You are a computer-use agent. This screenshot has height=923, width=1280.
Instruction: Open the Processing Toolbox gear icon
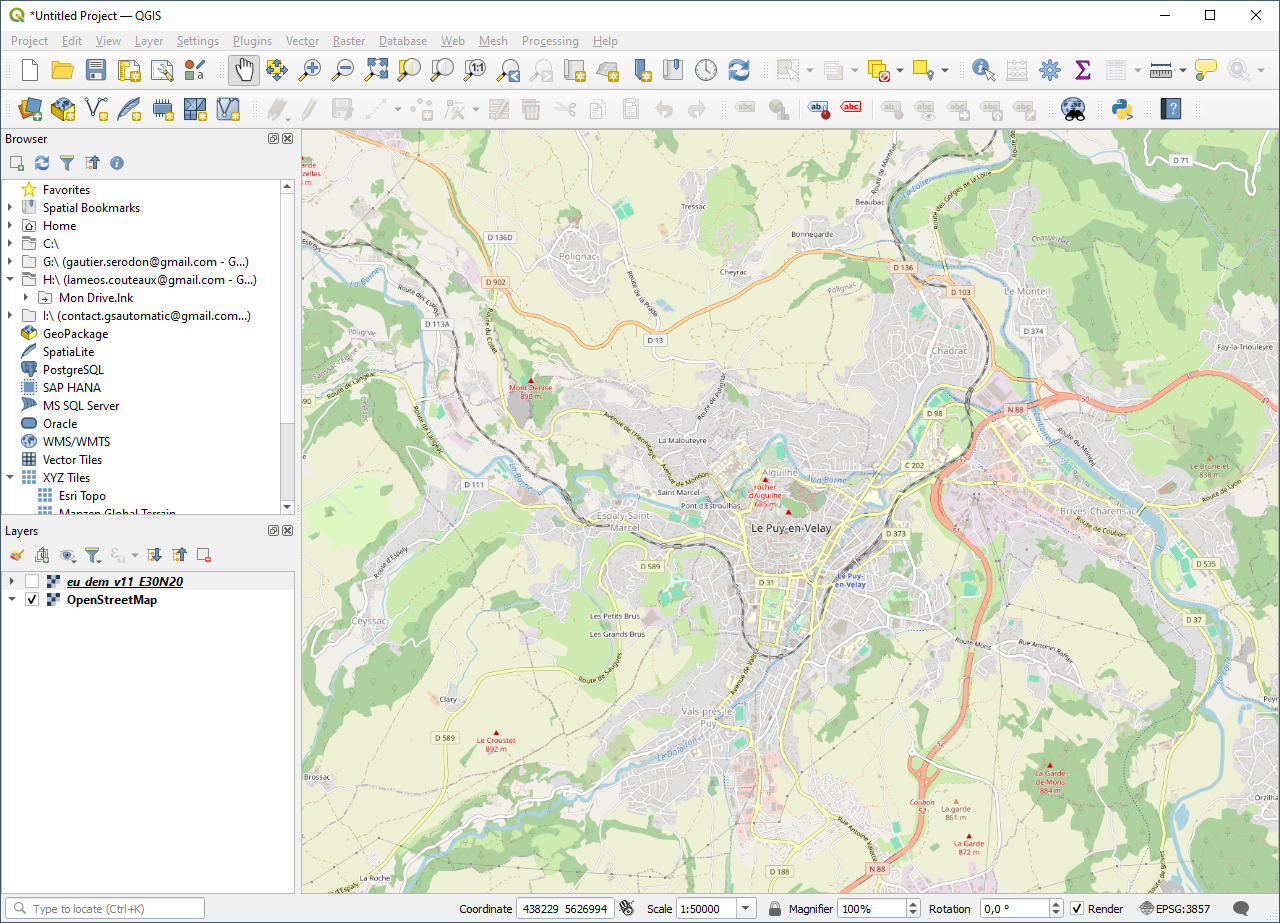1049,70
